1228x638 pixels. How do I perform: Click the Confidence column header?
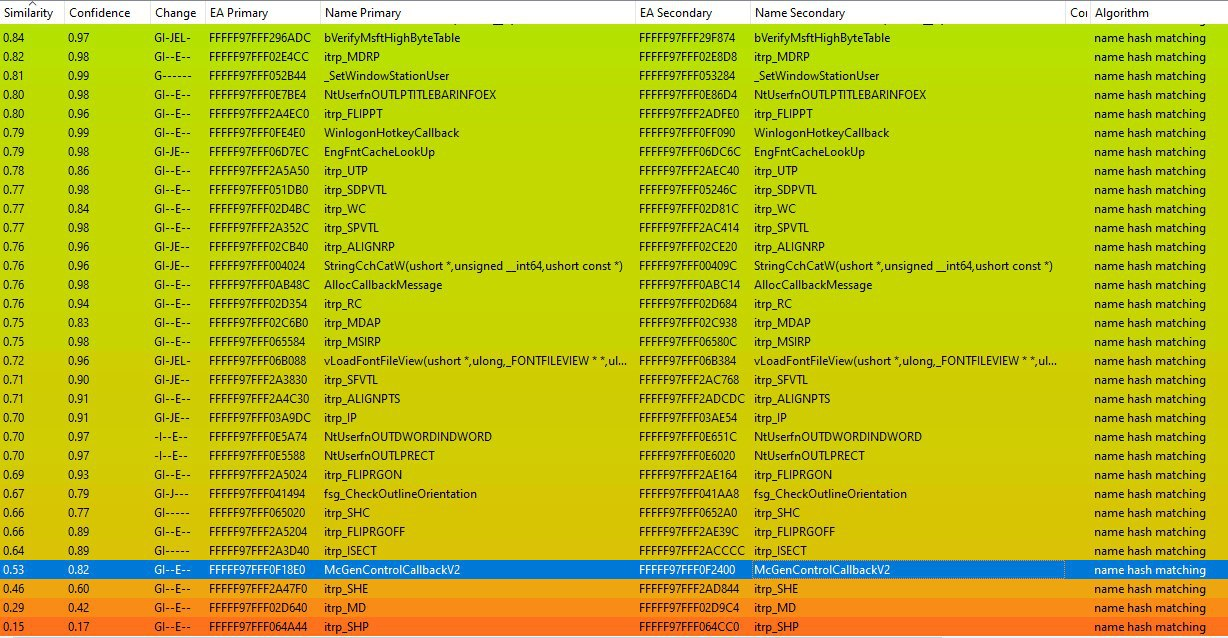pyautogui.click(x=99, y=13)
